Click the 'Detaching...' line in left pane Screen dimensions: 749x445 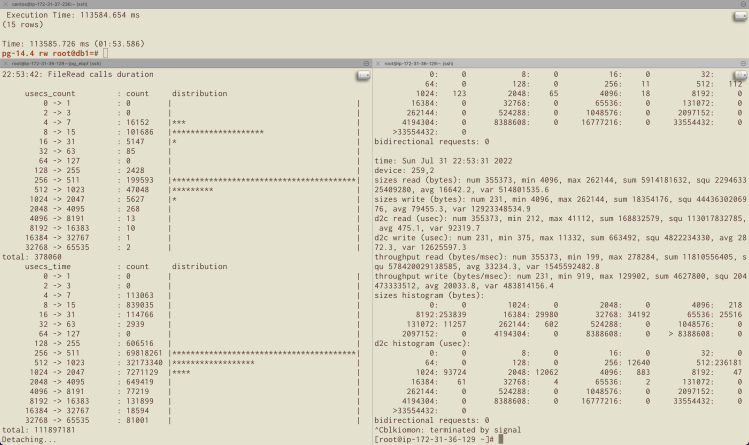click(28, 439)
